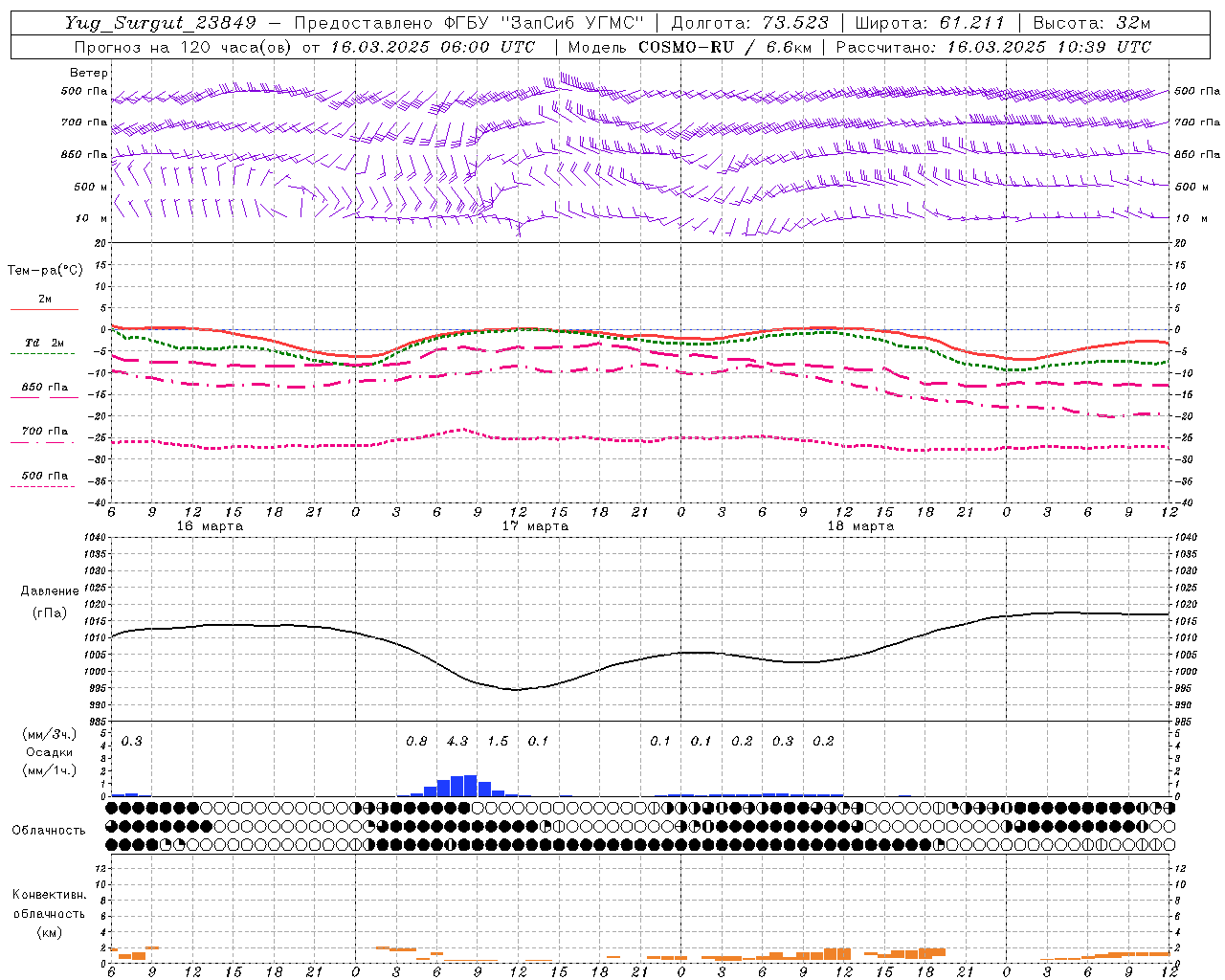Viewport: 1225px width, 980px height.
Task: Select the forecast start 16.03.2025 06:00 UTC
Action: pyautogui.click(x=434, y=47)
